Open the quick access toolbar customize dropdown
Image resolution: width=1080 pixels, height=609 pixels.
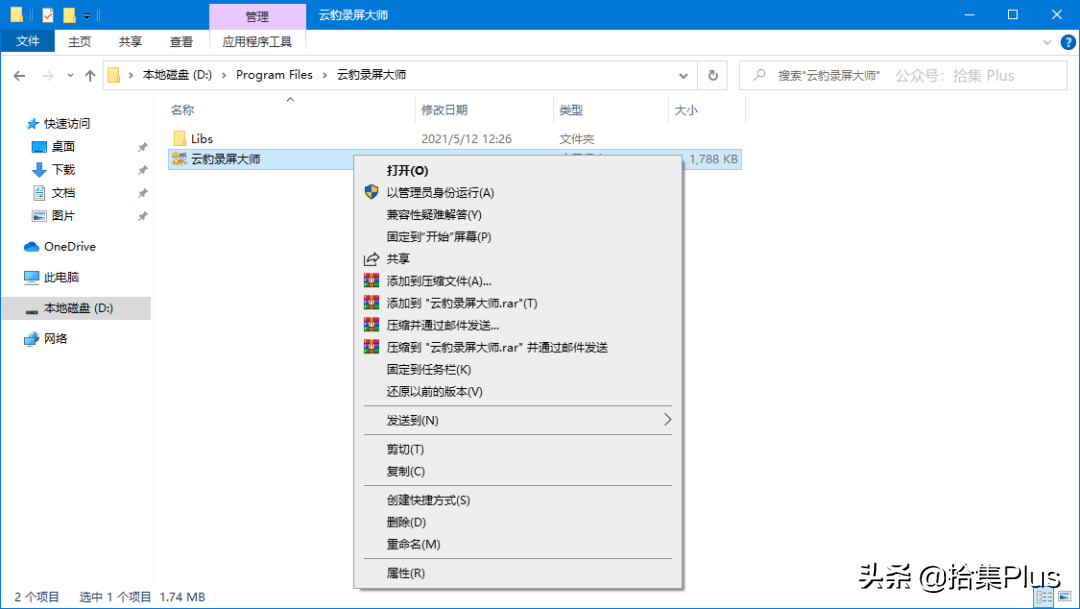coord(87,15)
